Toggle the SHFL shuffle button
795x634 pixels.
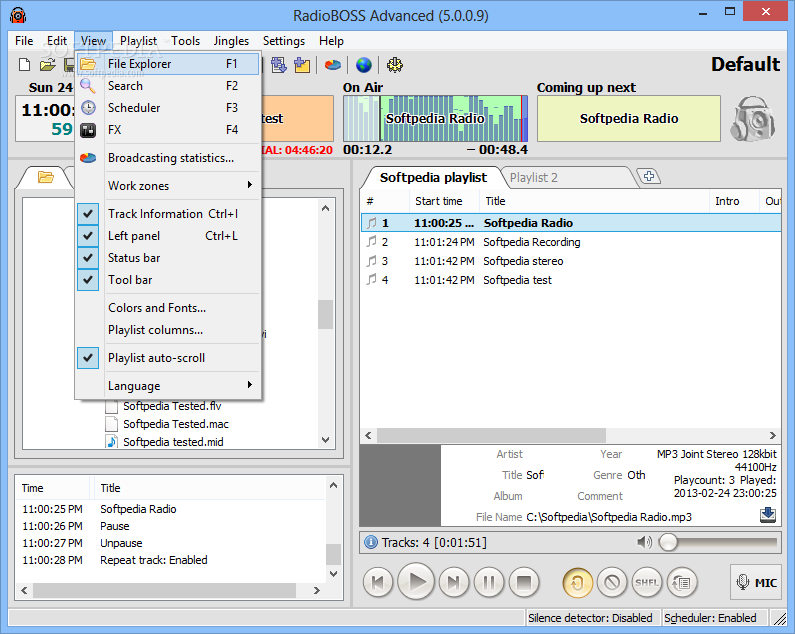tap(647, 582)
